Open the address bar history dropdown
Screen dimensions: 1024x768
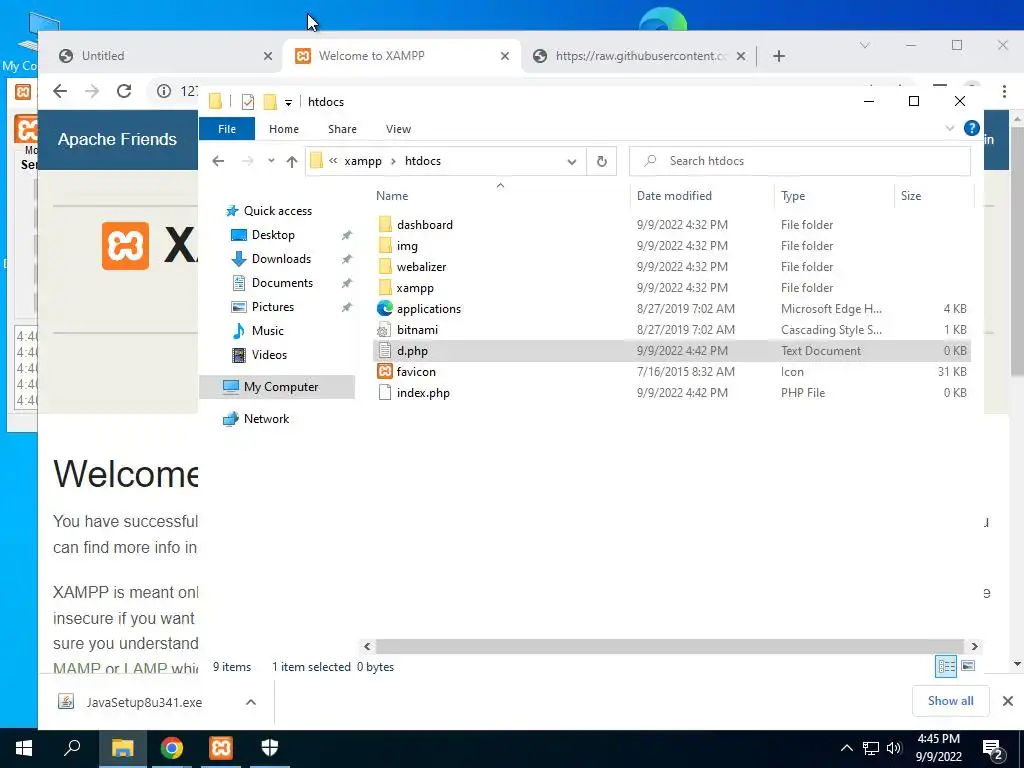(571, 161)
